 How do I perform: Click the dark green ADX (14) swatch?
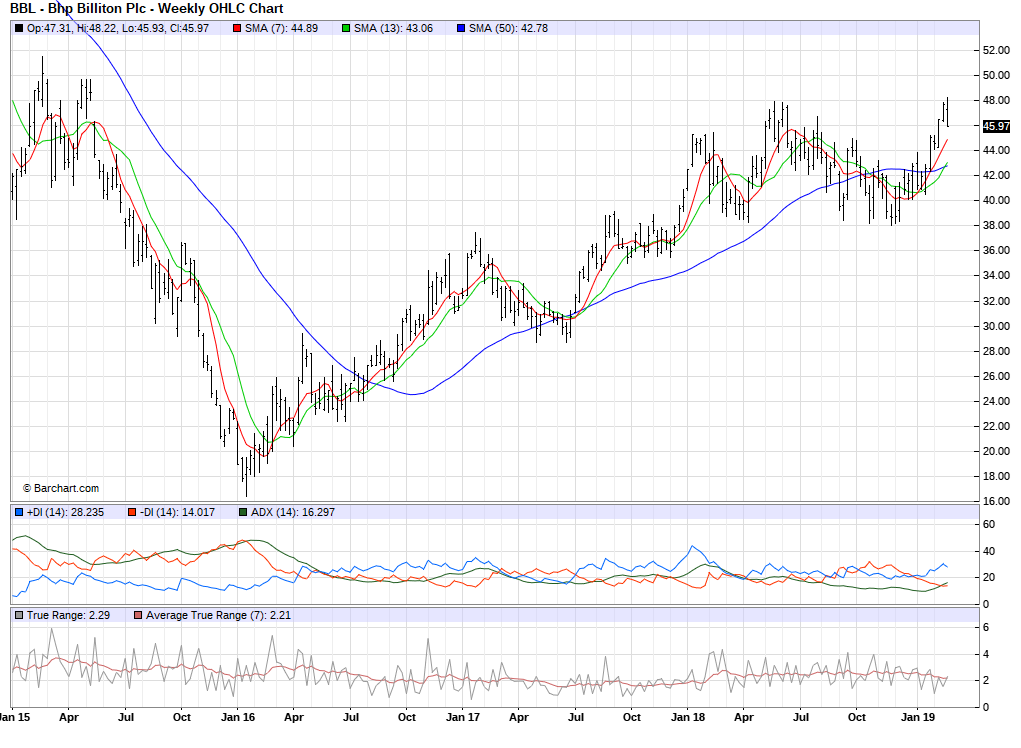(x=243, y=512)
